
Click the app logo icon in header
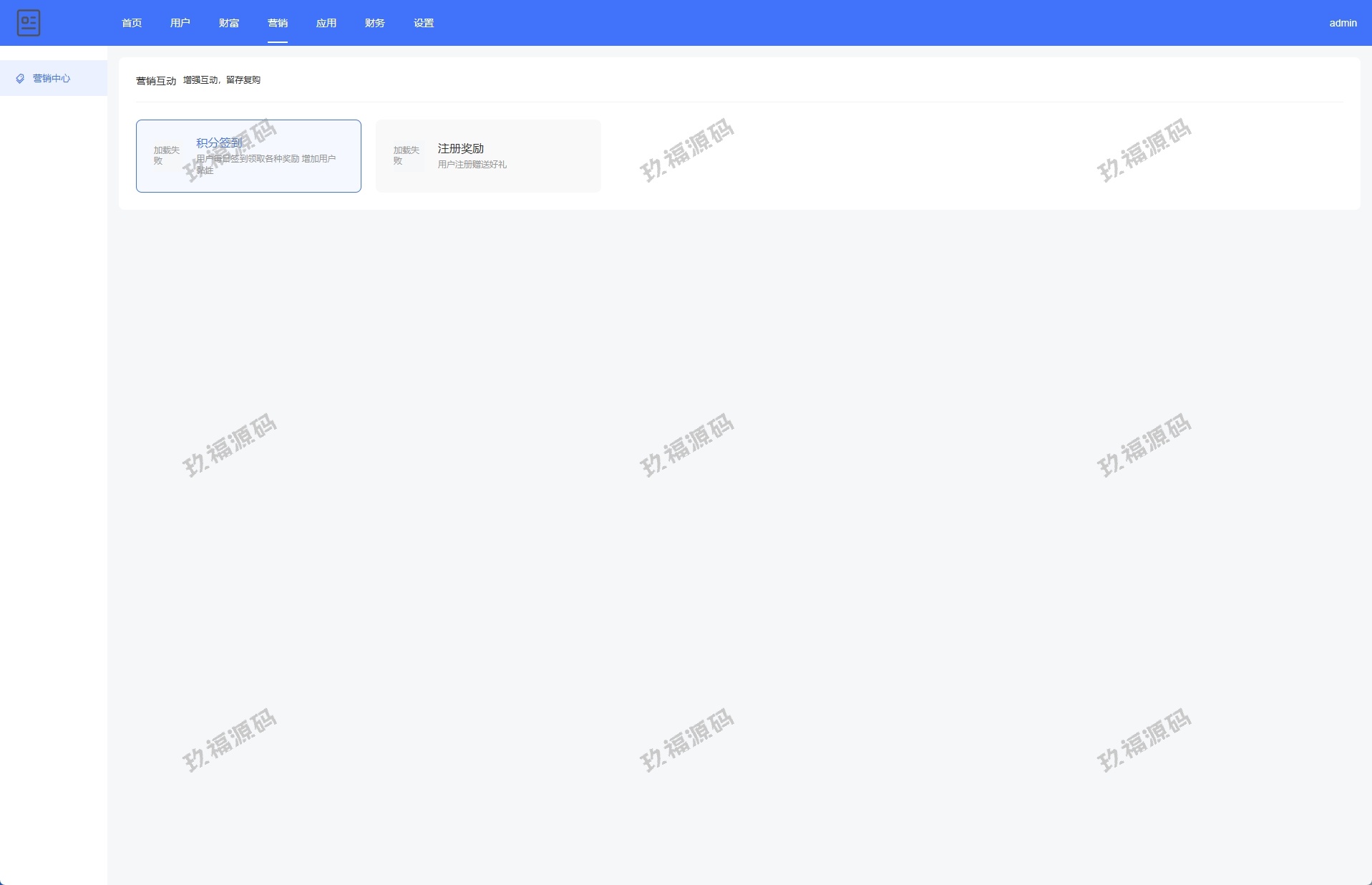pos(29,23)
